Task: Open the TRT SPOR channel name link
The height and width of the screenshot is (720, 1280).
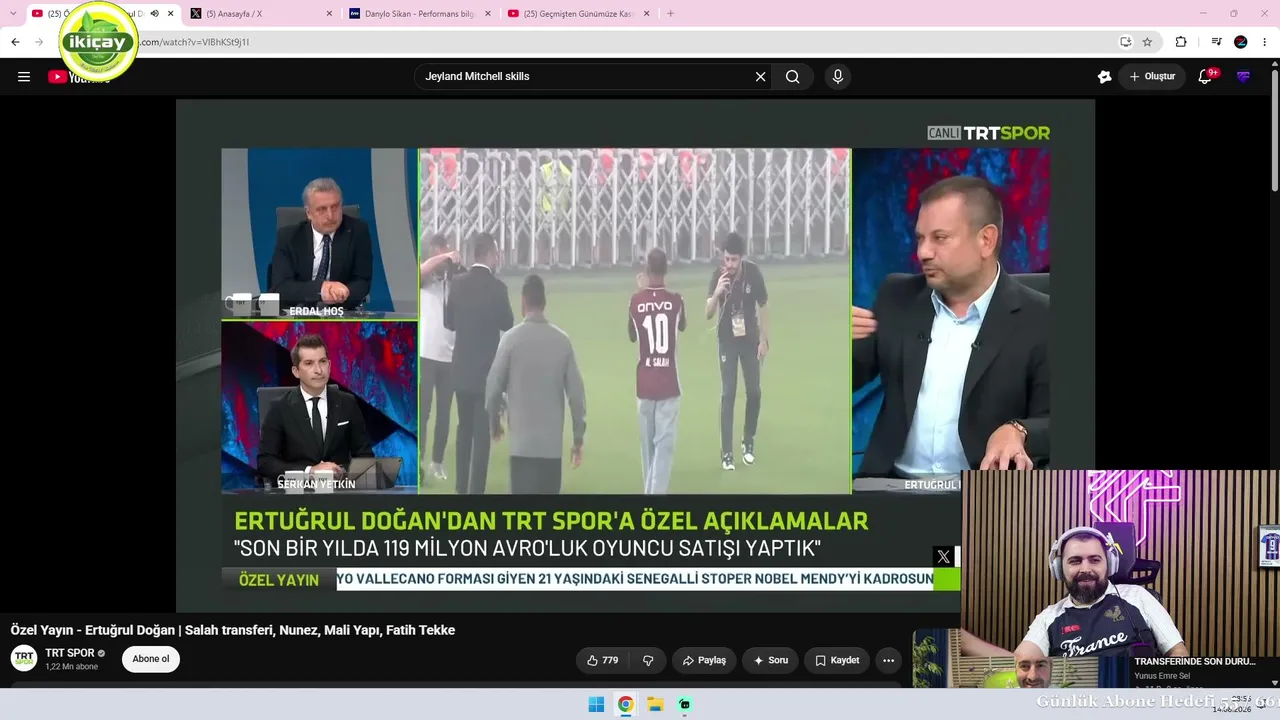Action: pos(69,653)
